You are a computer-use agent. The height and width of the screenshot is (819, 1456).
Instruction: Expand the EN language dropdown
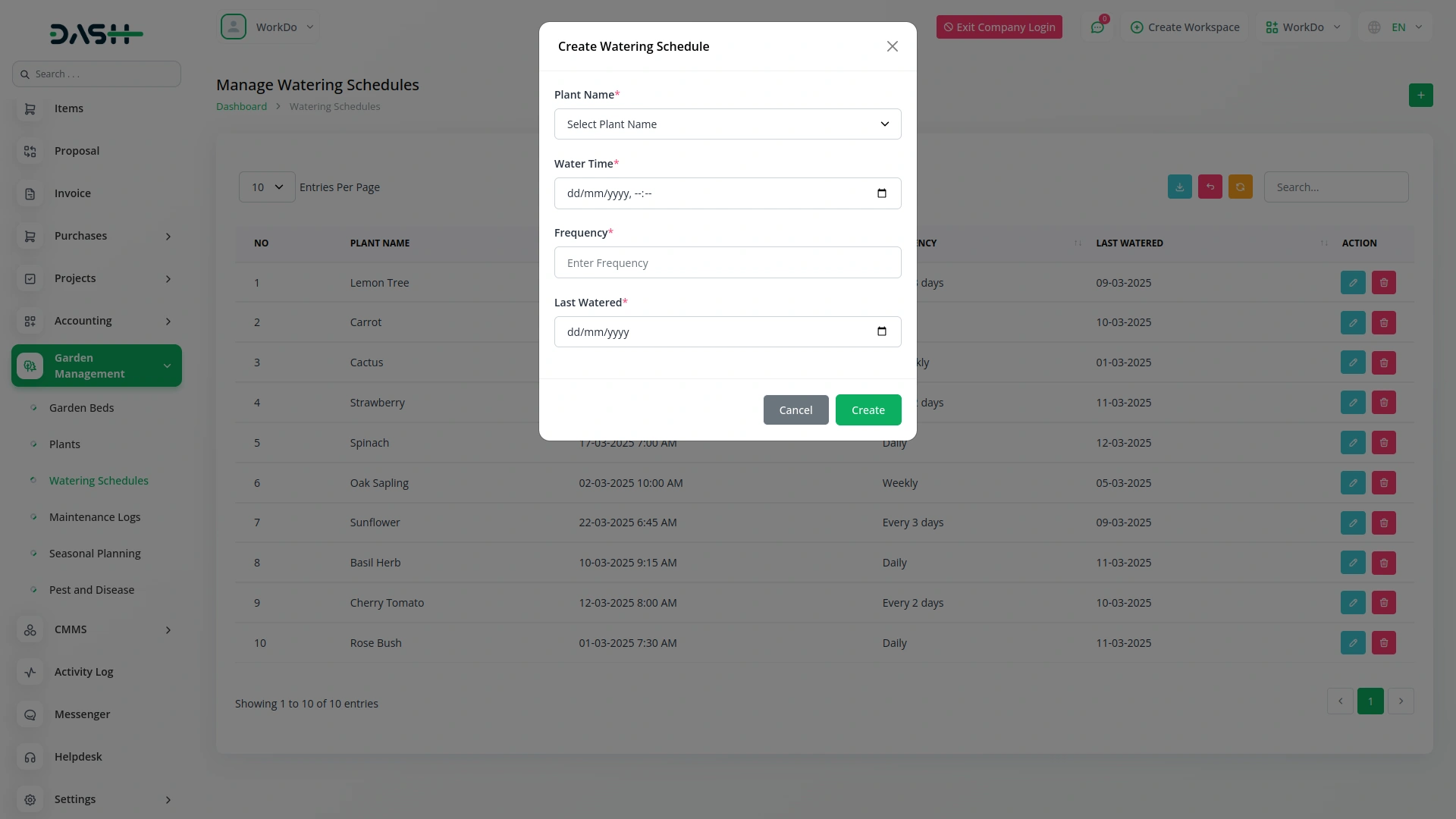click(1397, 27)
